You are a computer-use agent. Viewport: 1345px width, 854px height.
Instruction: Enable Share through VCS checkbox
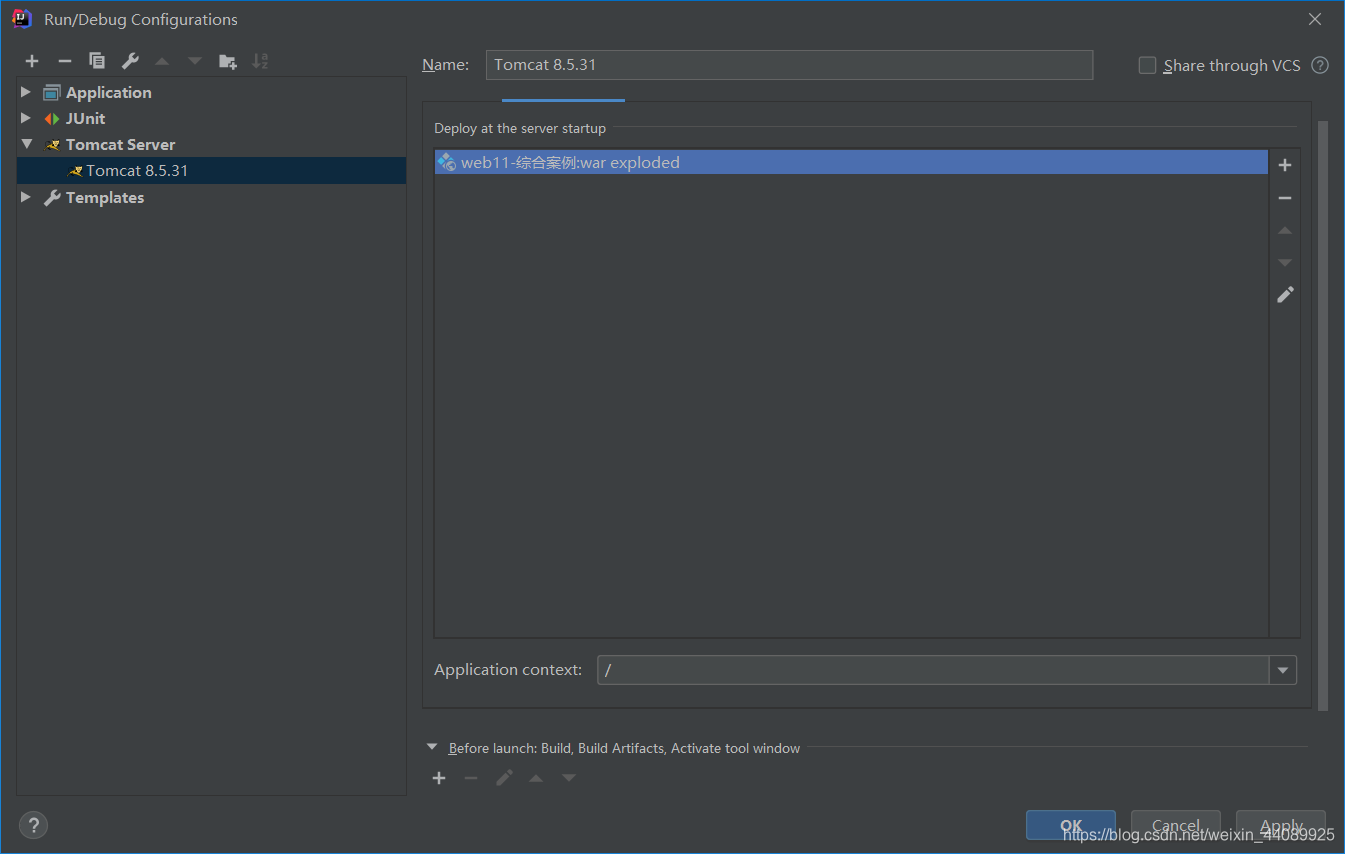[1147, 65]
